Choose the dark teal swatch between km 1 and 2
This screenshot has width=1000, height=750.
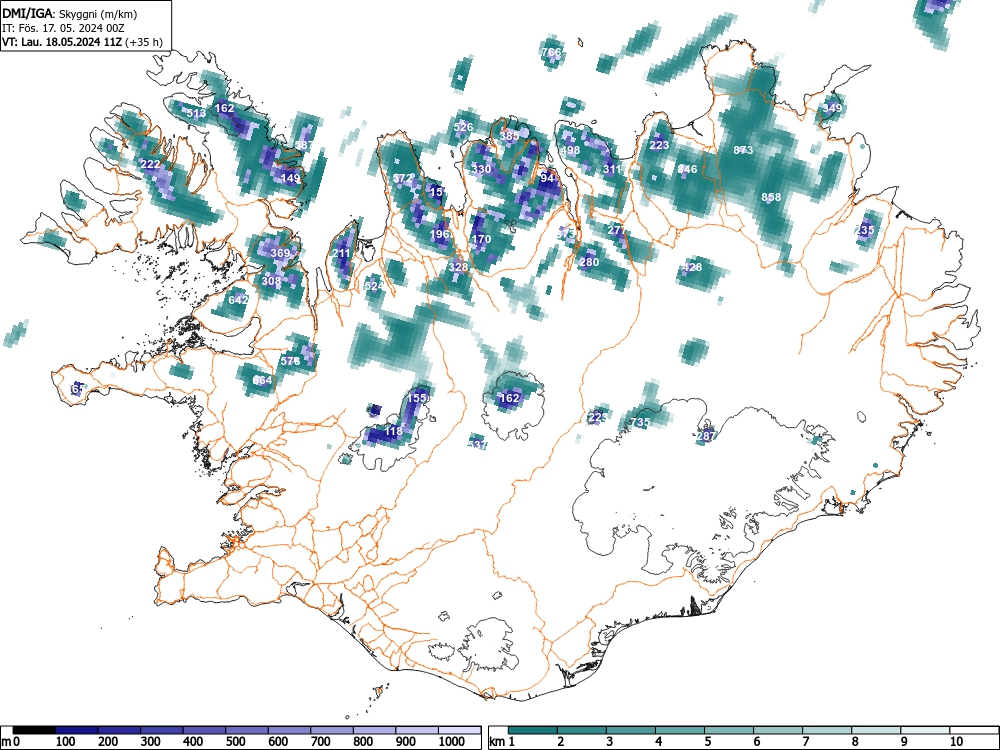533,730
